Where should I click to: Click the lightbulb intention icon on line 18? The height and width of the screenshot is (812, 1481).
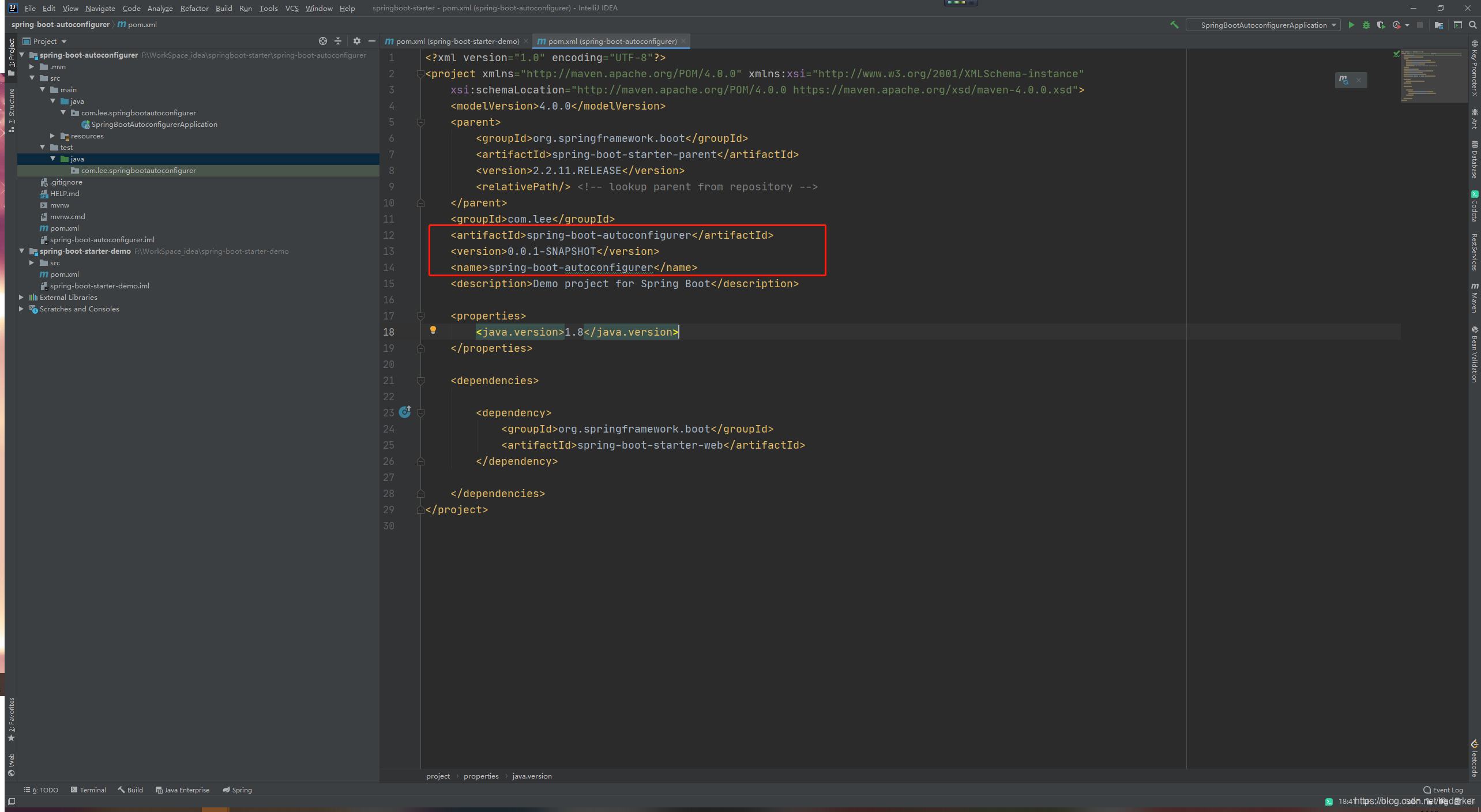click(x=433, y=330)
